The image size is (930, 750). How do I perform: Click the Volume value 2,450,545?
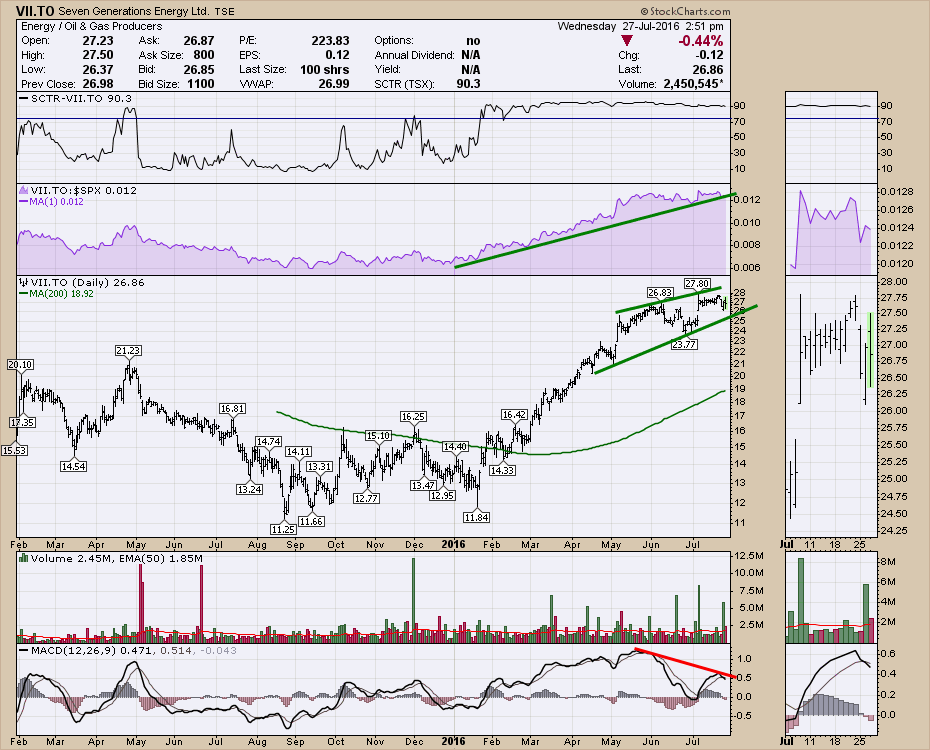691,84
